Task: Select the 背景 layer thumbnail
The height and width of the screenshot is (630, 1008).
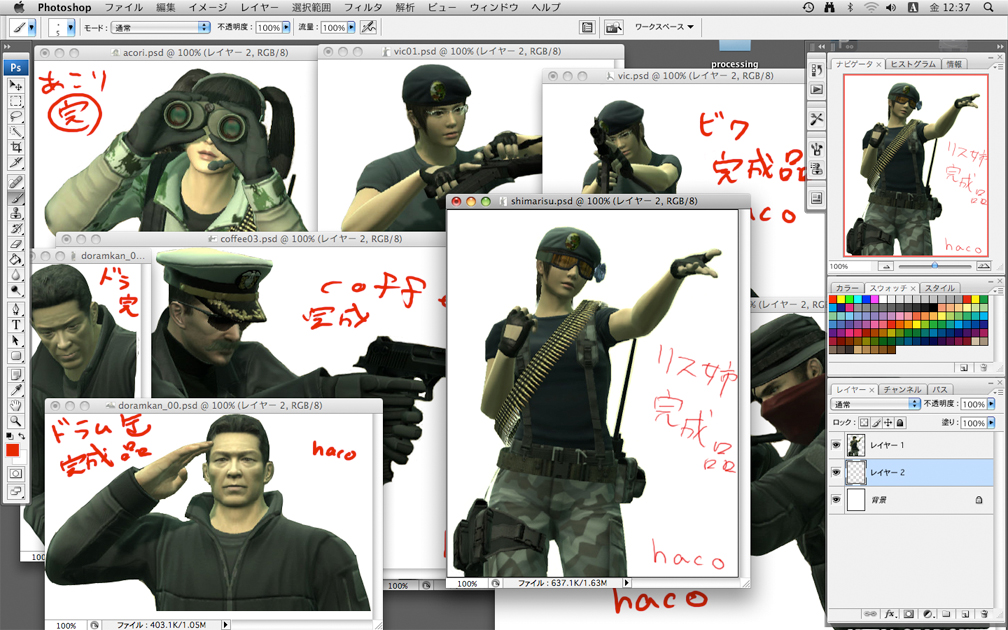Action: (856, 500)
